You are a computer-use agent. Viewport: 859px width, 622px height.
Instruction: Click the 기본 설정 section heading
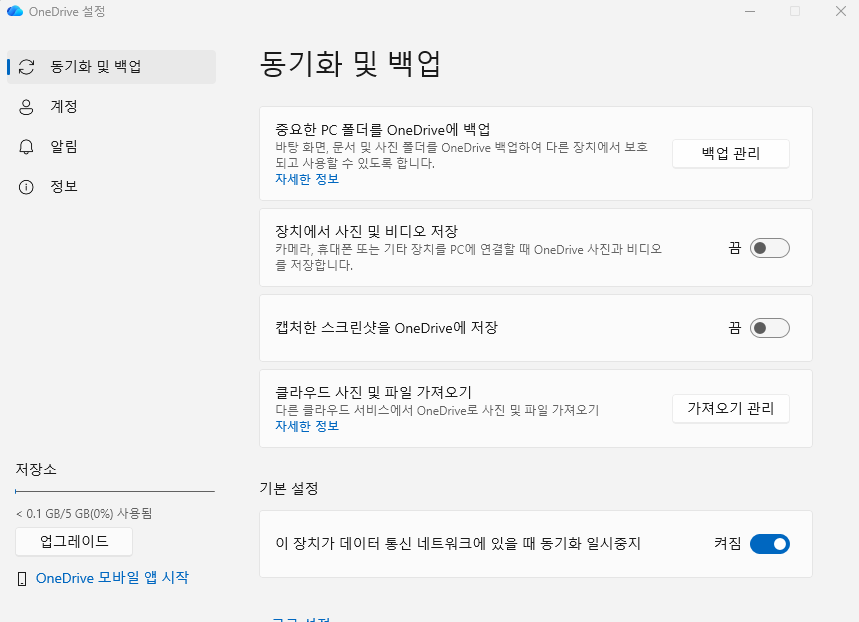pyautogui.click(x=289, y=488)
